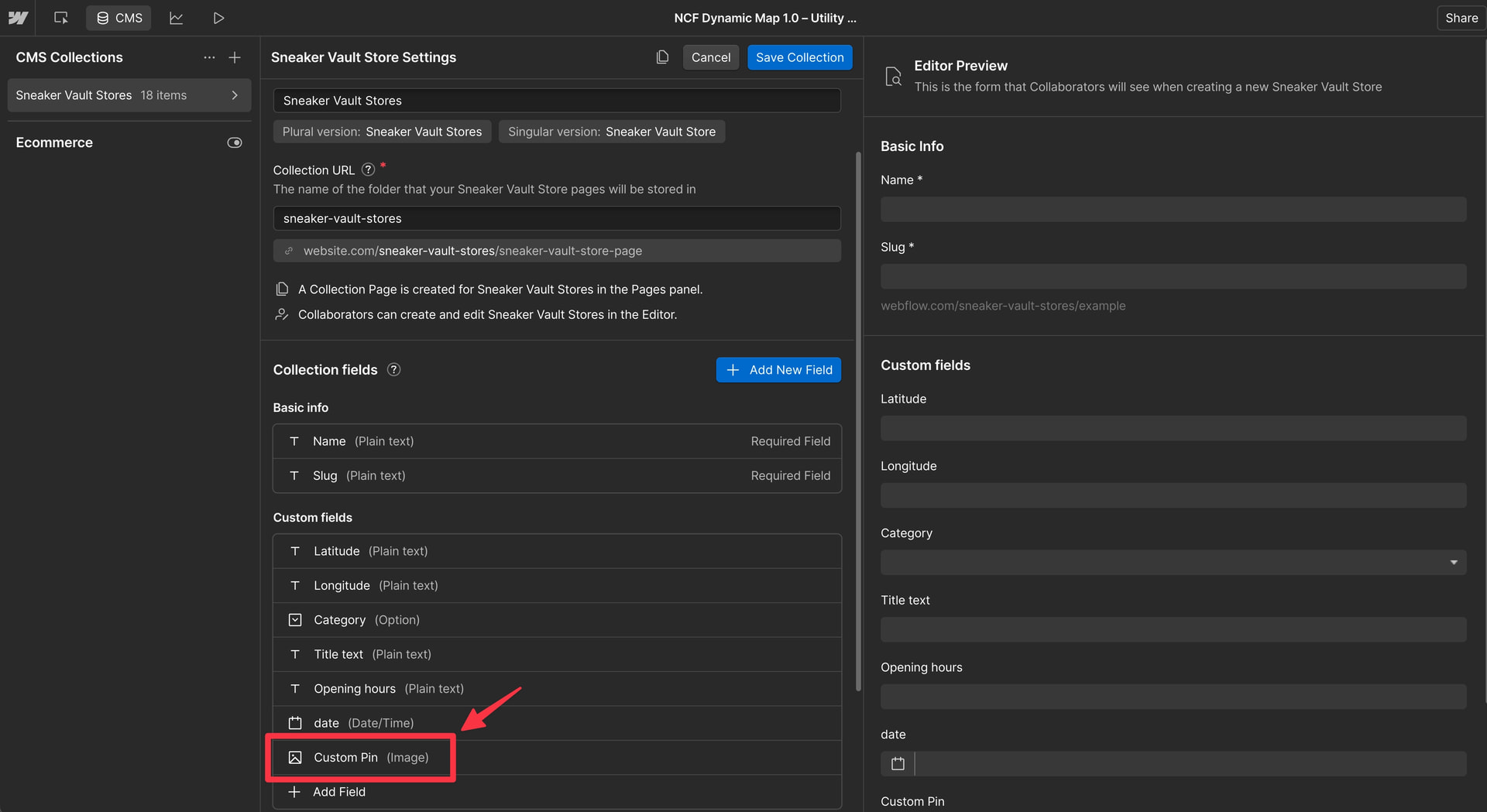The image size is (1487, 812).
Task: Open Collection fields help icon
Action: [x=393, y=369]
